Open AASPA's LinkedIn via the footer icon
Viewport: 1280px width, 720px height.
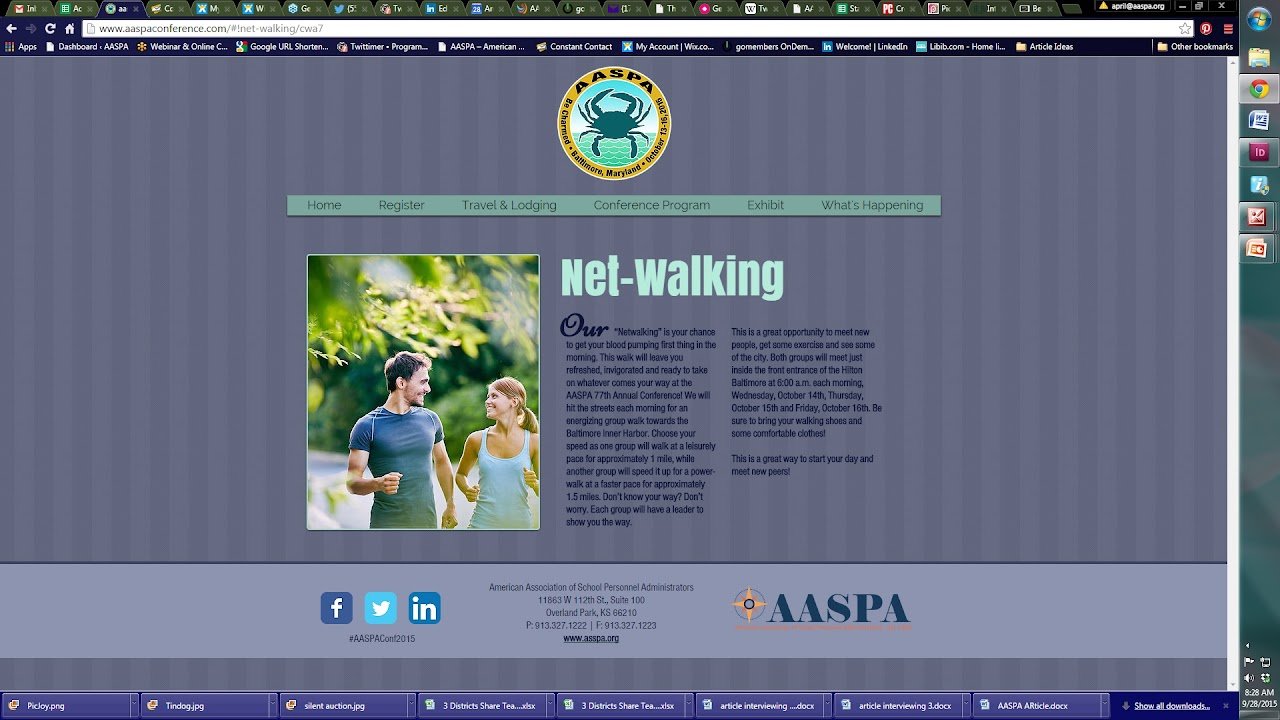pyautogui.click(x=424, y=607)
